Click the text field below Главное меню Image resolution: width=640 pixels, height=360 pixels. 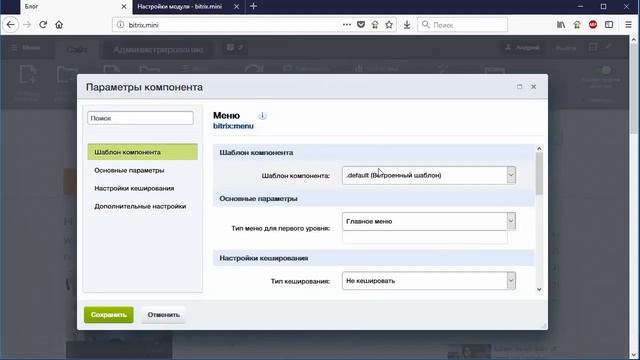point(425,238)
